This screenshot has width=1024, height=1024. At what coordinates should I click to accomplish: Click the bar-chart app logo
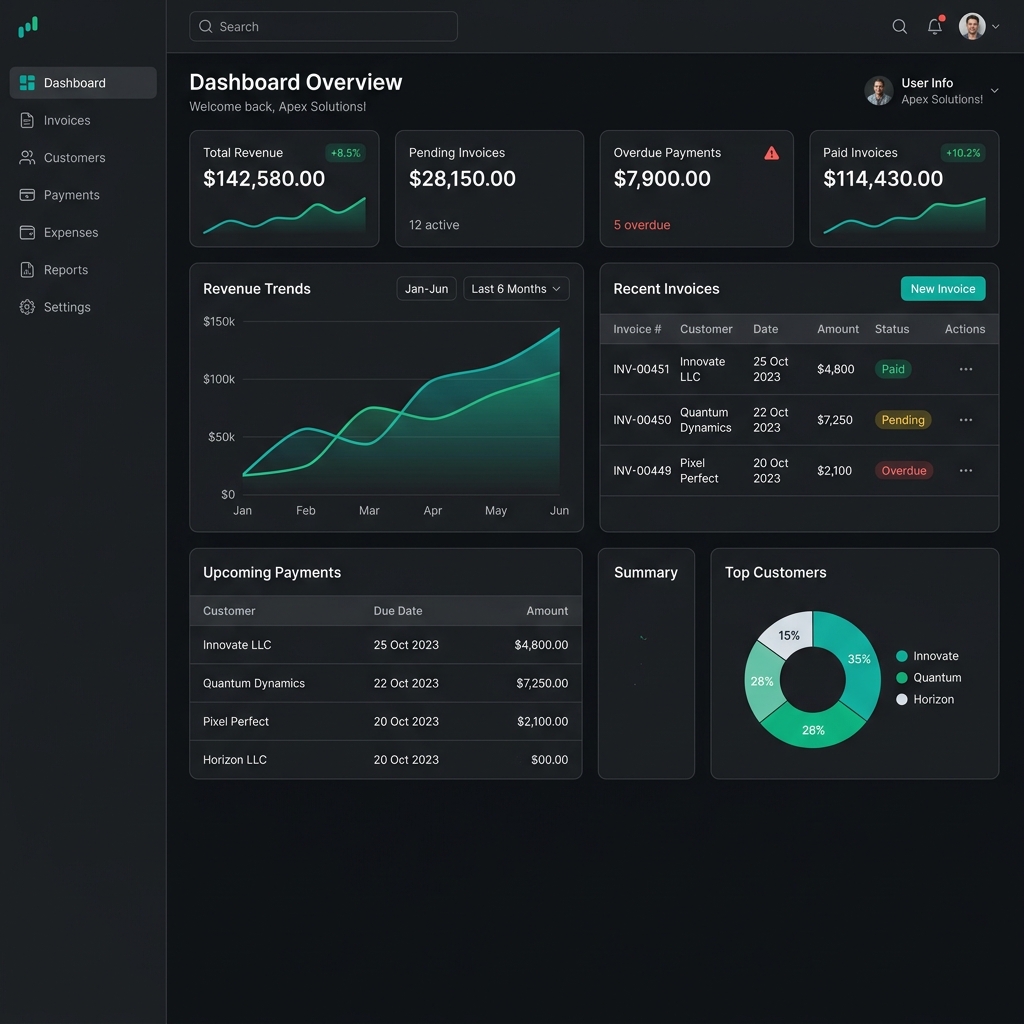tap(27, 27)
